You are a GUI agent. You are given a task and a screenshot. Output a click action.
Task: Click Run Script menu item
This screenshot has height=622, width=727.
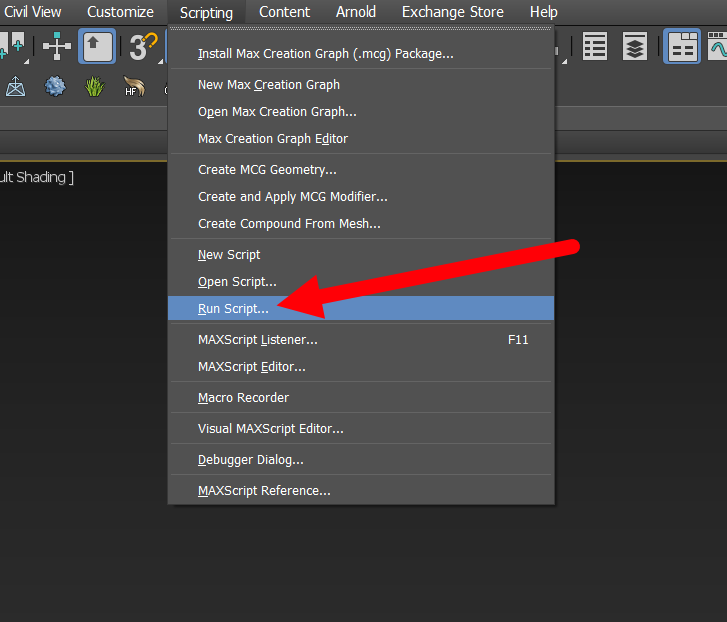(361, 308)
